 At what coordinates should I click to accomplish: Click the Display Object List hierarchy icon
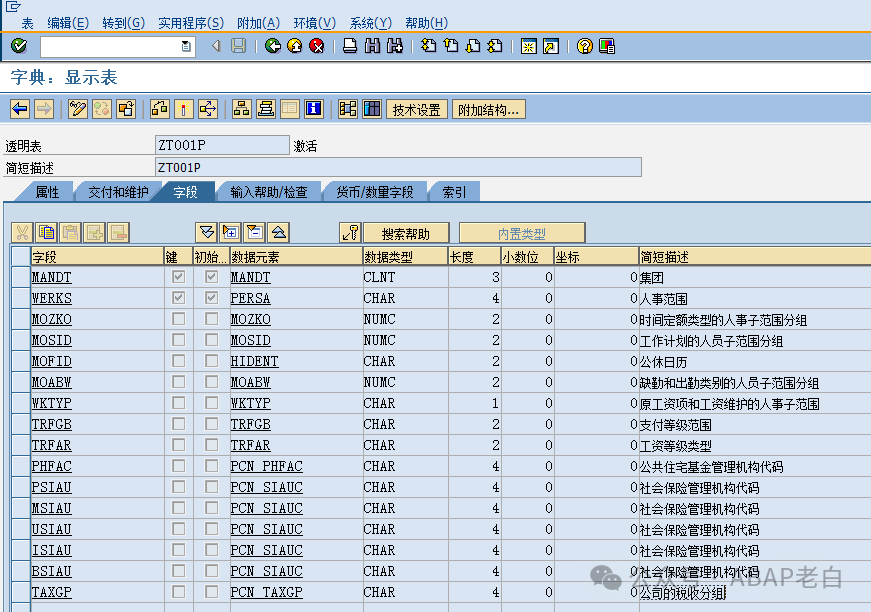[x=241, y=109]
